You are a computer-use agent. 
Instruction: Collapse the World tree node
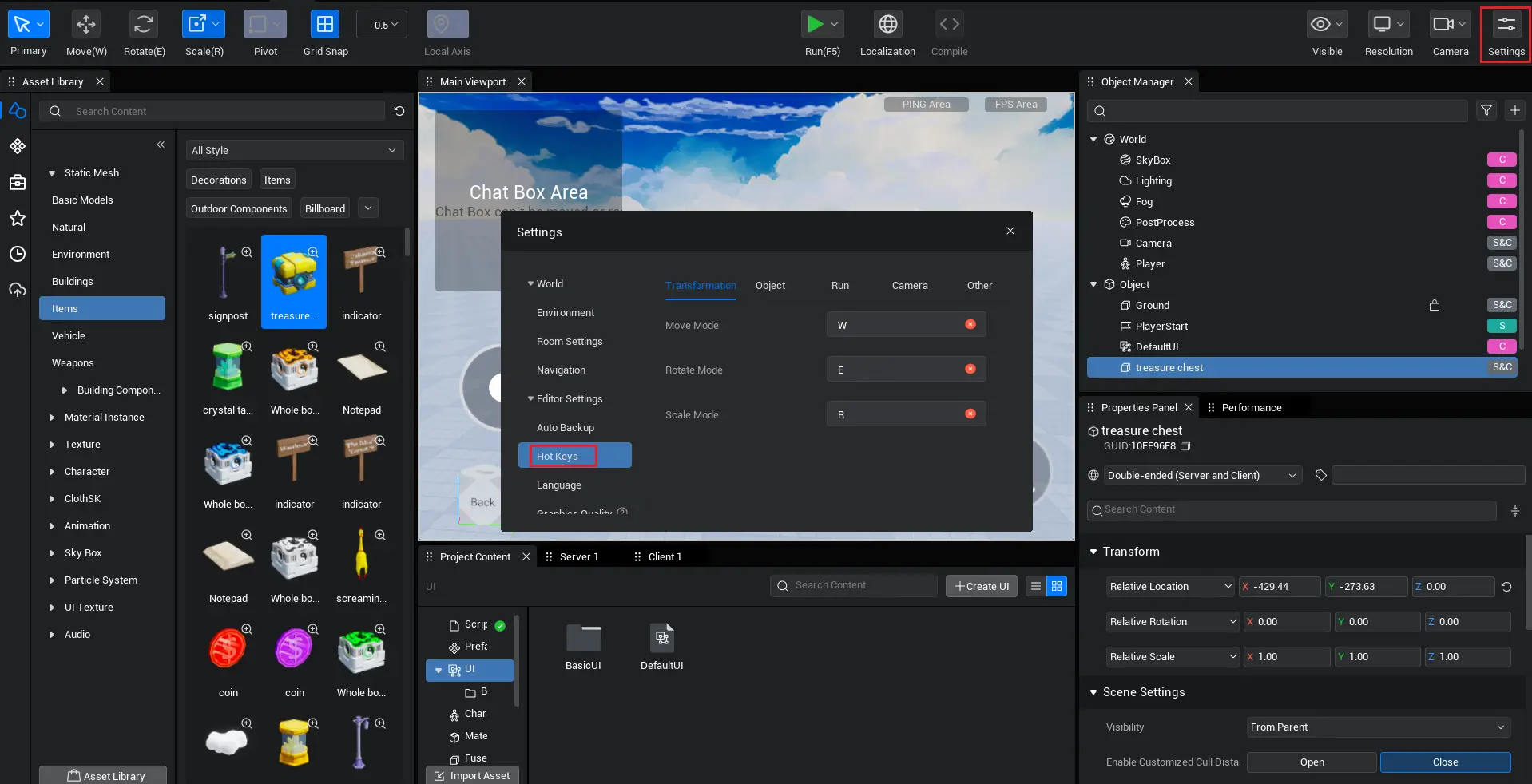coord(1093,139)
